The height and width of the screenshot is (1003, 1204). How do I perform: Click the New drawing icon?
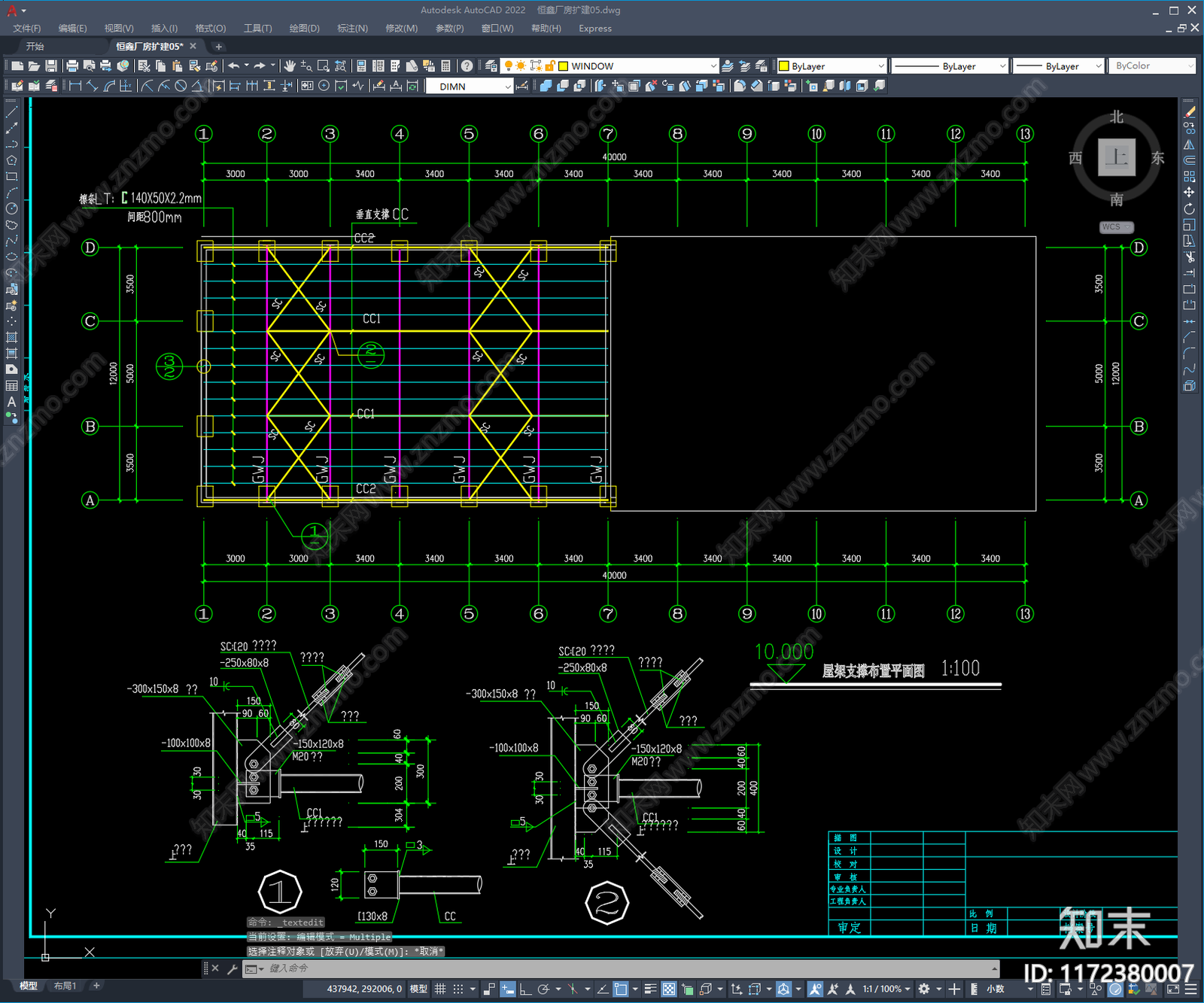17,66
